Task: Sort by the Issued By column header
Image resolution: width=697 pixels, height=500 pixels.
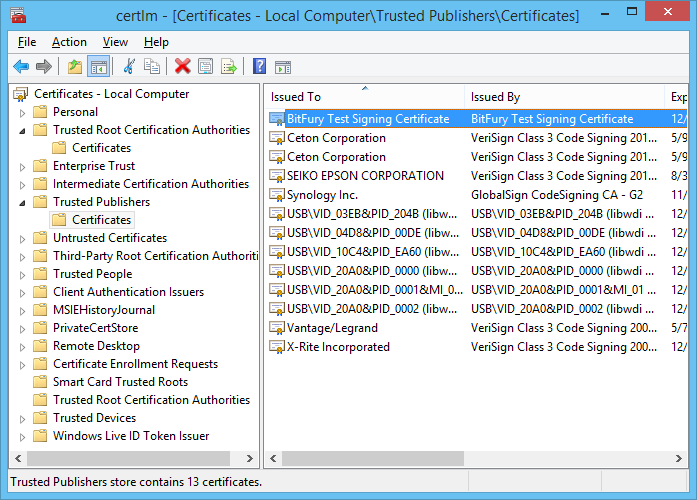Action: pyautogui.click(x=564, y=97)
